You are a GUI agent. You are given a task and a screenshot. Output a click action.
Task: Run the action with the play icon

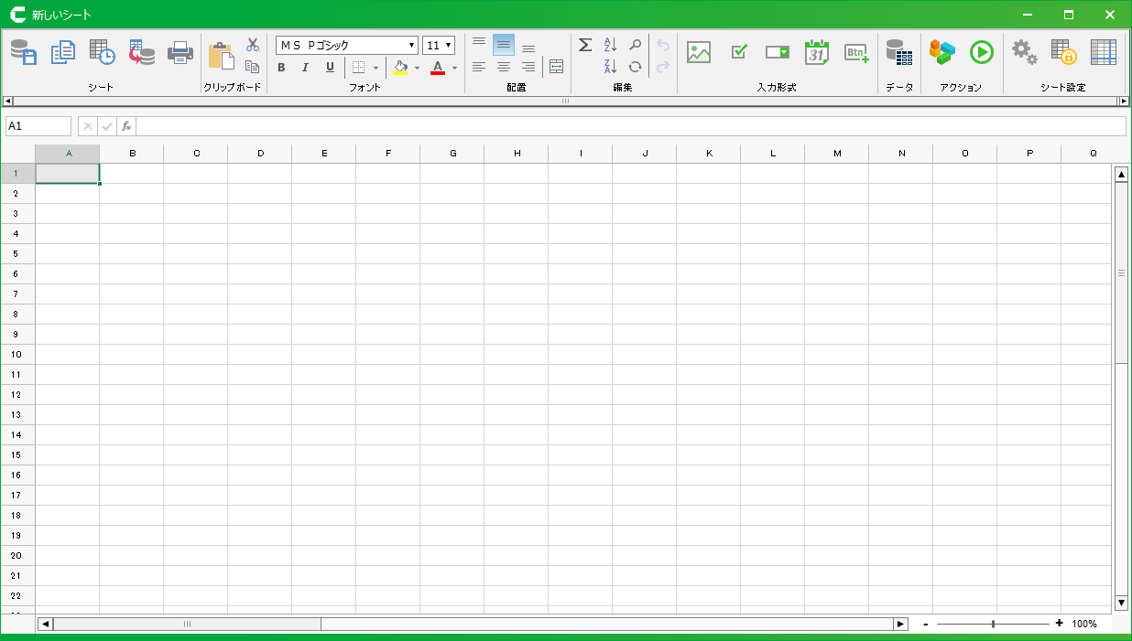pyautogui.click(x=981, y=52)
